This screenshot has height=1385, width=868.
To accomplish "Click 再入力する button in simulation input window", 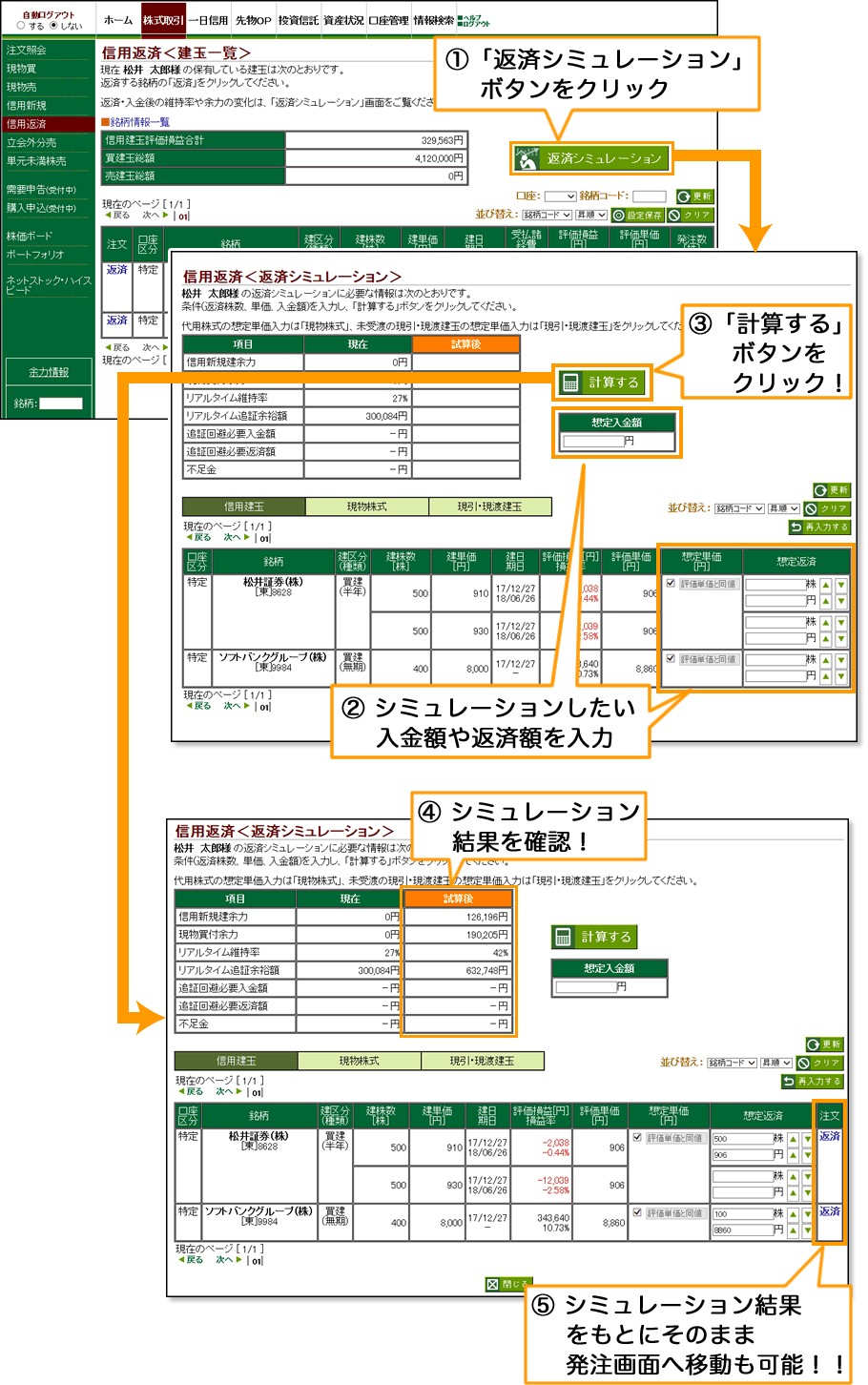I will pos(819,527).
